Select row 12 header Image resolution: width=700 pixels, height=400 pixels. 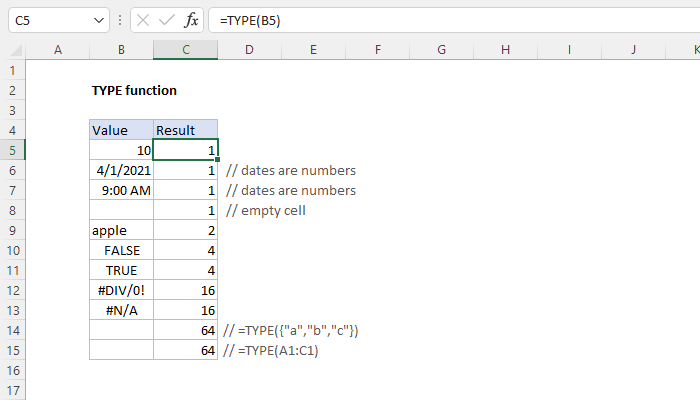click(12, 291)
